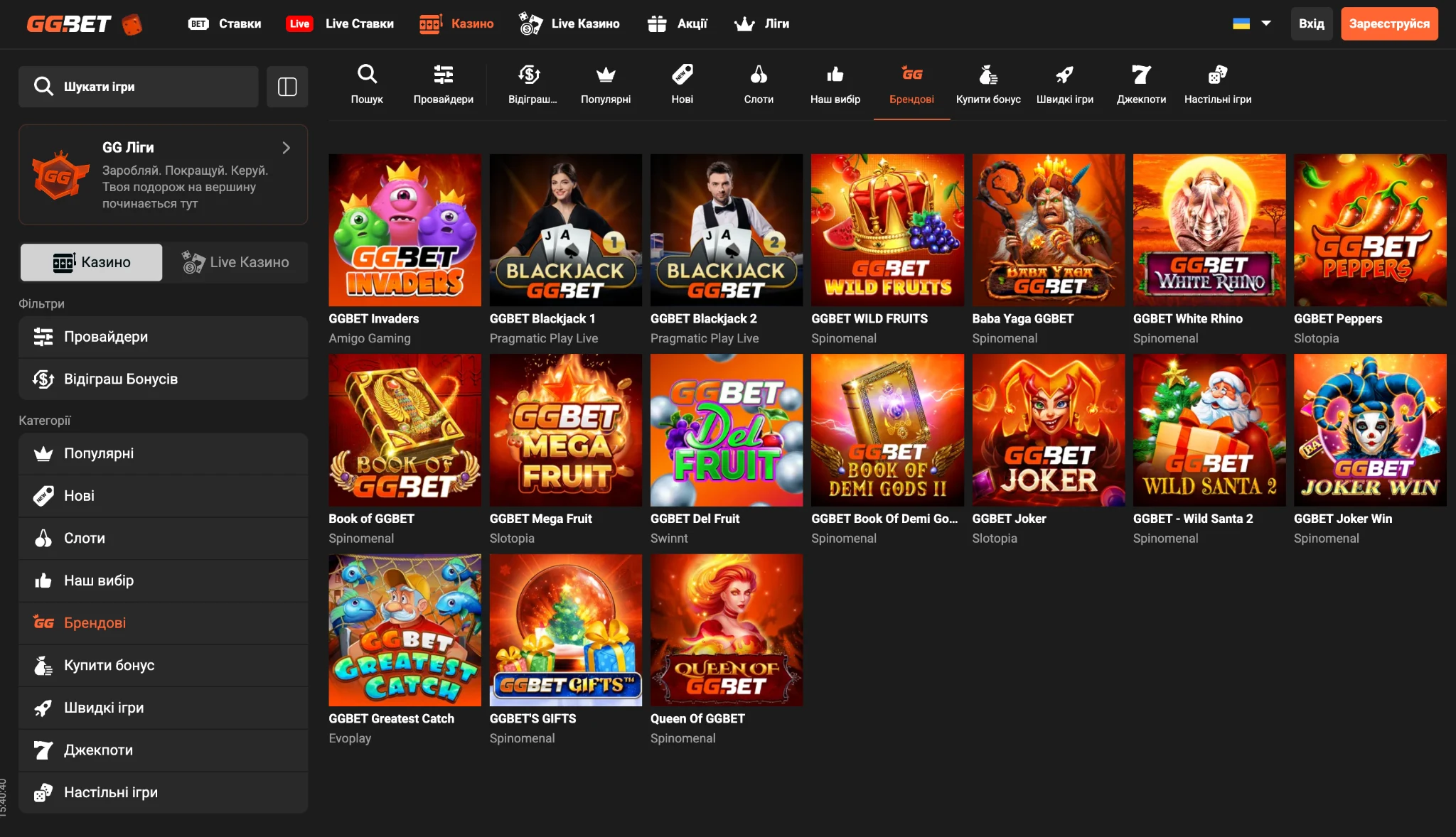Open Live Казино in top navigation
Screen dimensions: 1456x837
click(569, 23)
